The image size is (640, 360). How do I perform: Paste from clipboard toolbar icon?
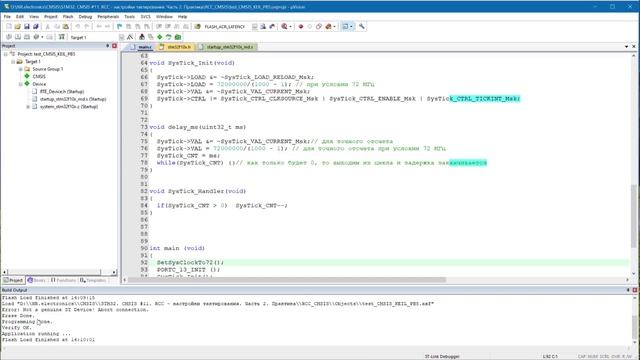point(66,27)
